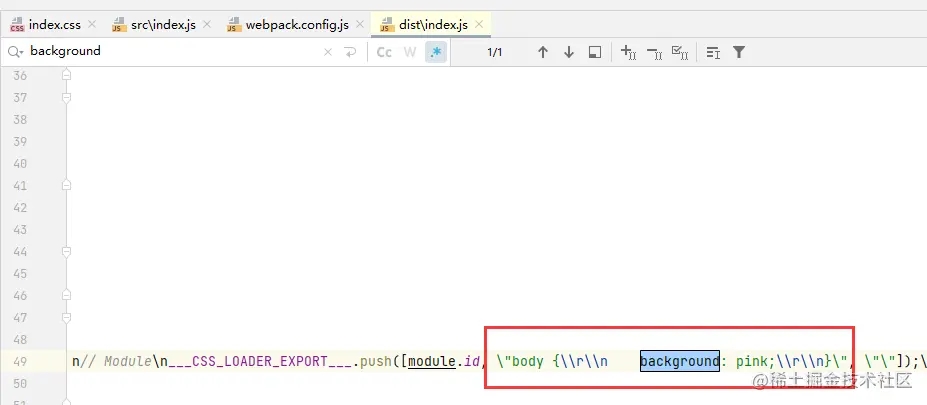Switch to the src\index.js tab
The width and height of the screenshot is (927, 405).
[163, 25]
